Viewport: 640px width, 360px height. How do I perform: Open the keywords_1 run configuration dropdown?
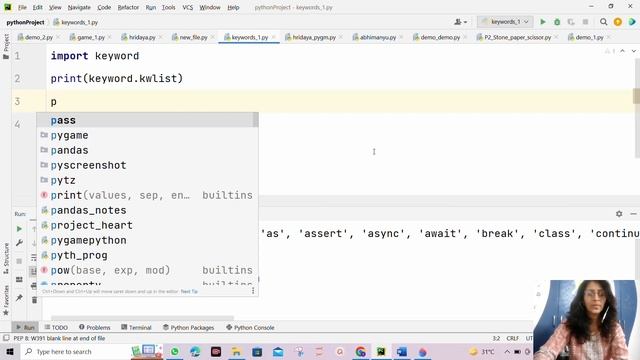tap(505, 22)
